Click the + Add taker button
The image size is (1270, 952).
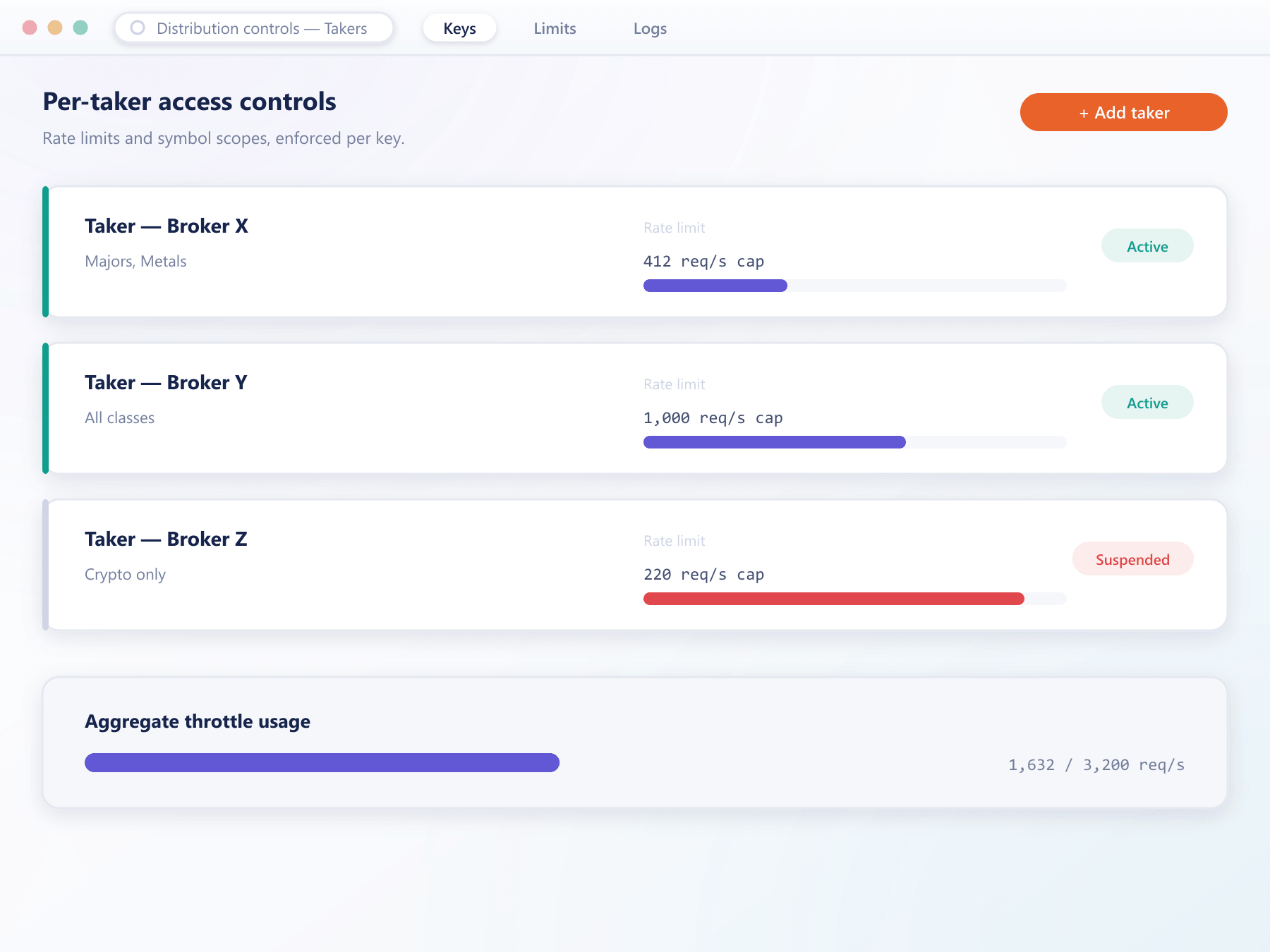click(x=1123, y=112)
